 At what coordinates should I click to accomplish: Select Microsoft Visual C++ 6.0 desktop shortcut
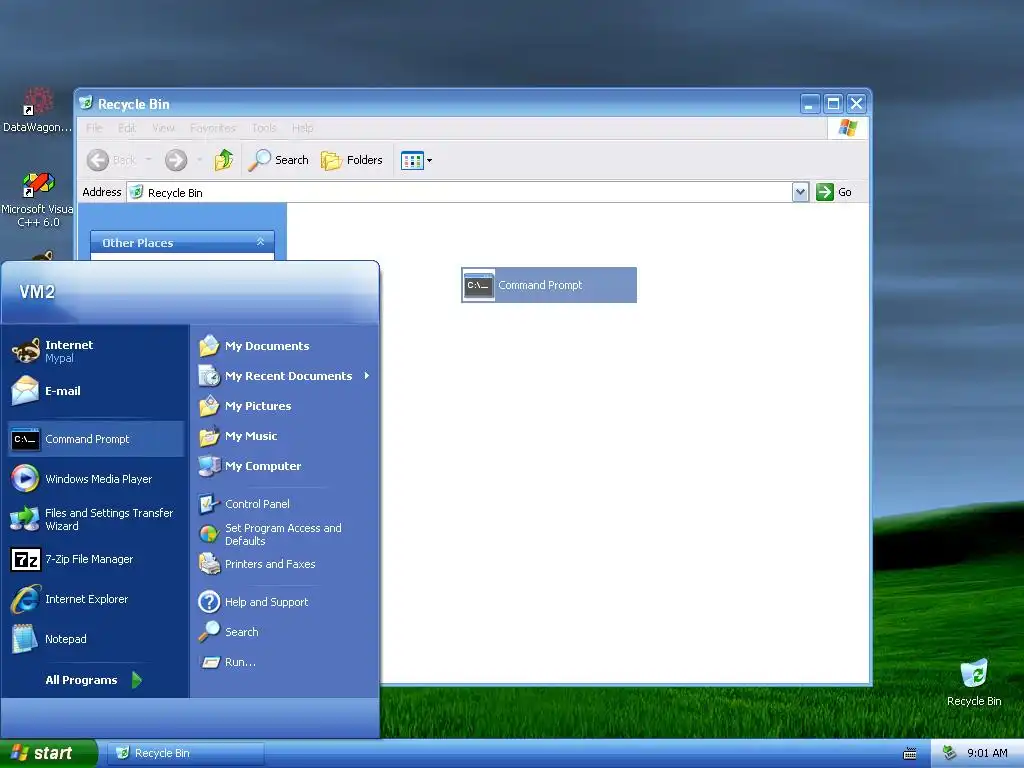point(37,199)
